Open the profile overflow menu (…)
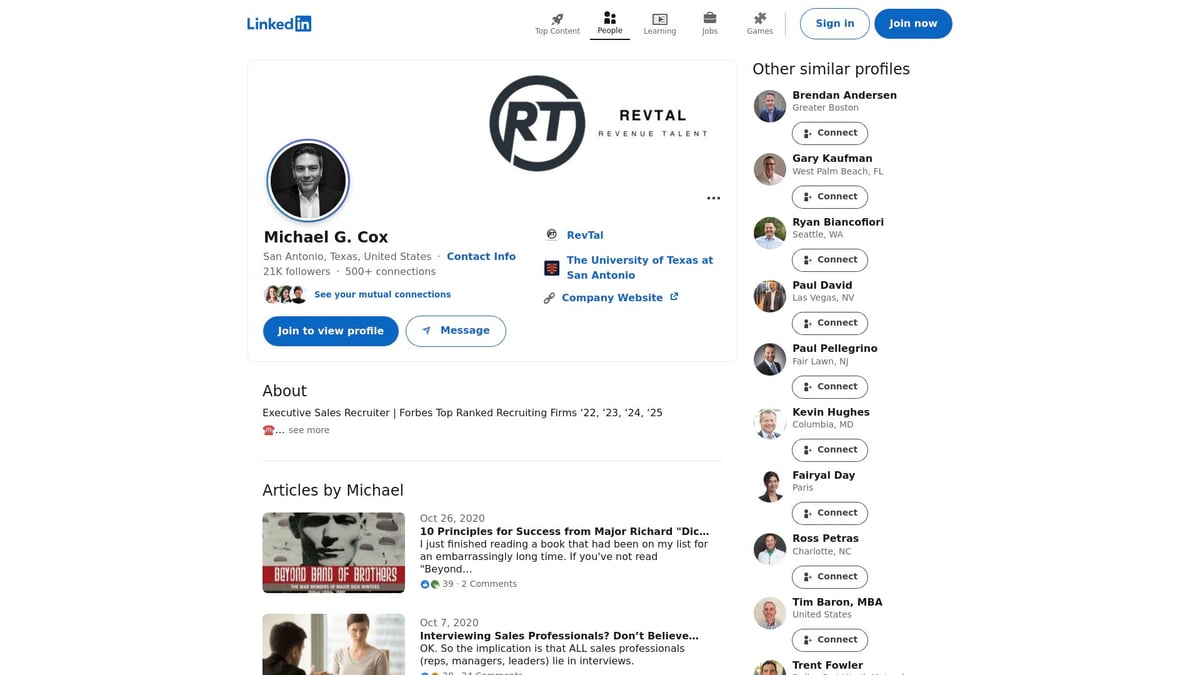Screen dimensions: 1200x675 (713, 198)
